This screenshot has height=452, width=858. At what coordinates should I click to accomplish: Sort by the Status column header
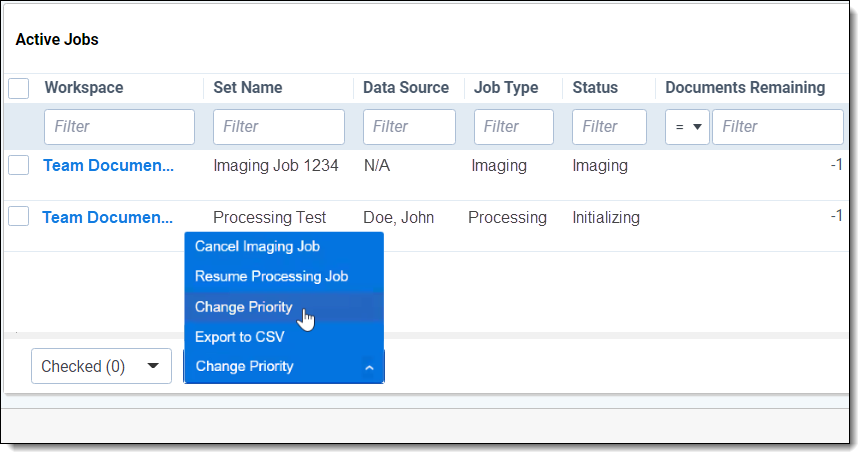[x=595, y=88]
